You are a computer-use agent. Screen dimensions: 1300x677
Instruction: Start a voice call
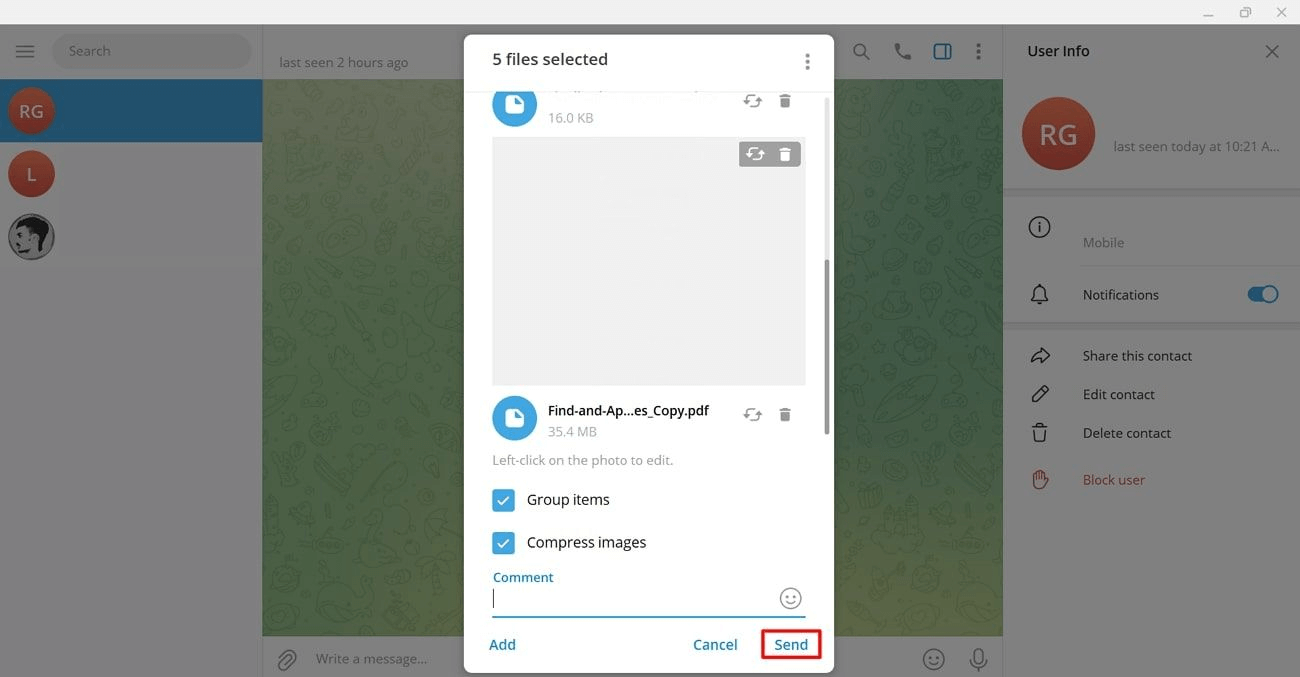[x=902, y=51]
